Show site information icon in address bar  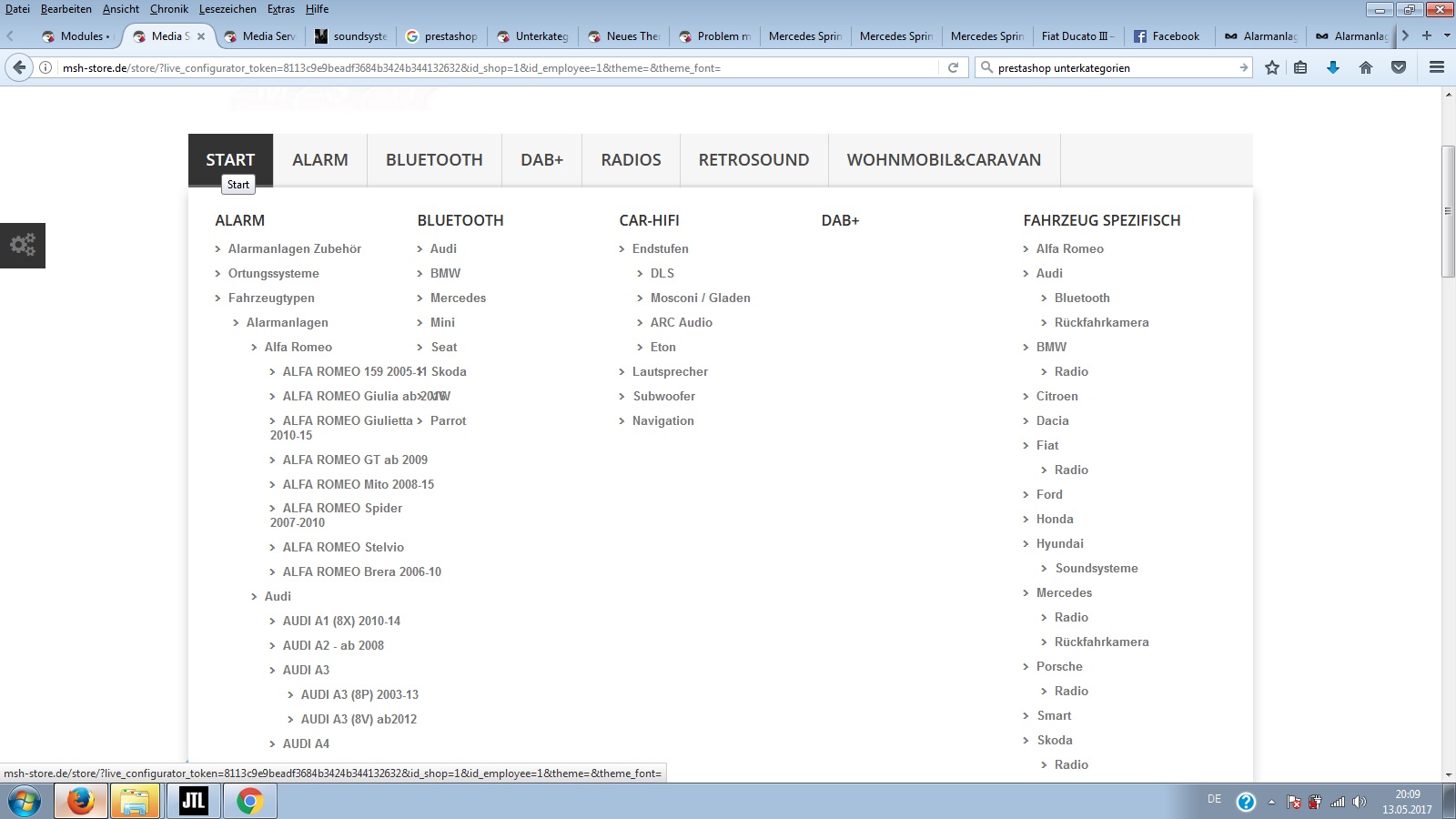[45, 67]
